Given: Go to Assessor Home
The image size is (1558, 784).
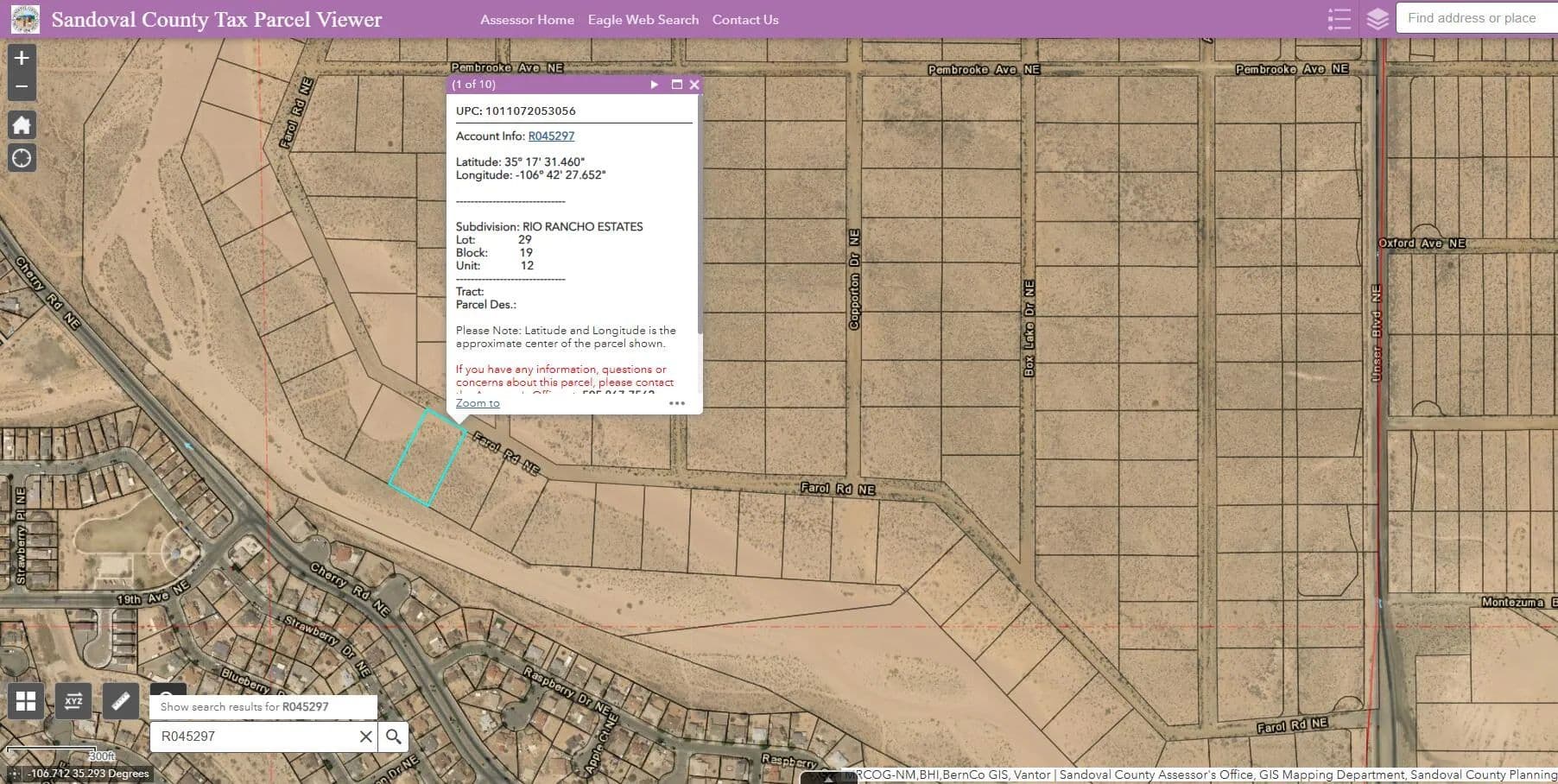Looking at the screenshot, I should click(527, 20).
